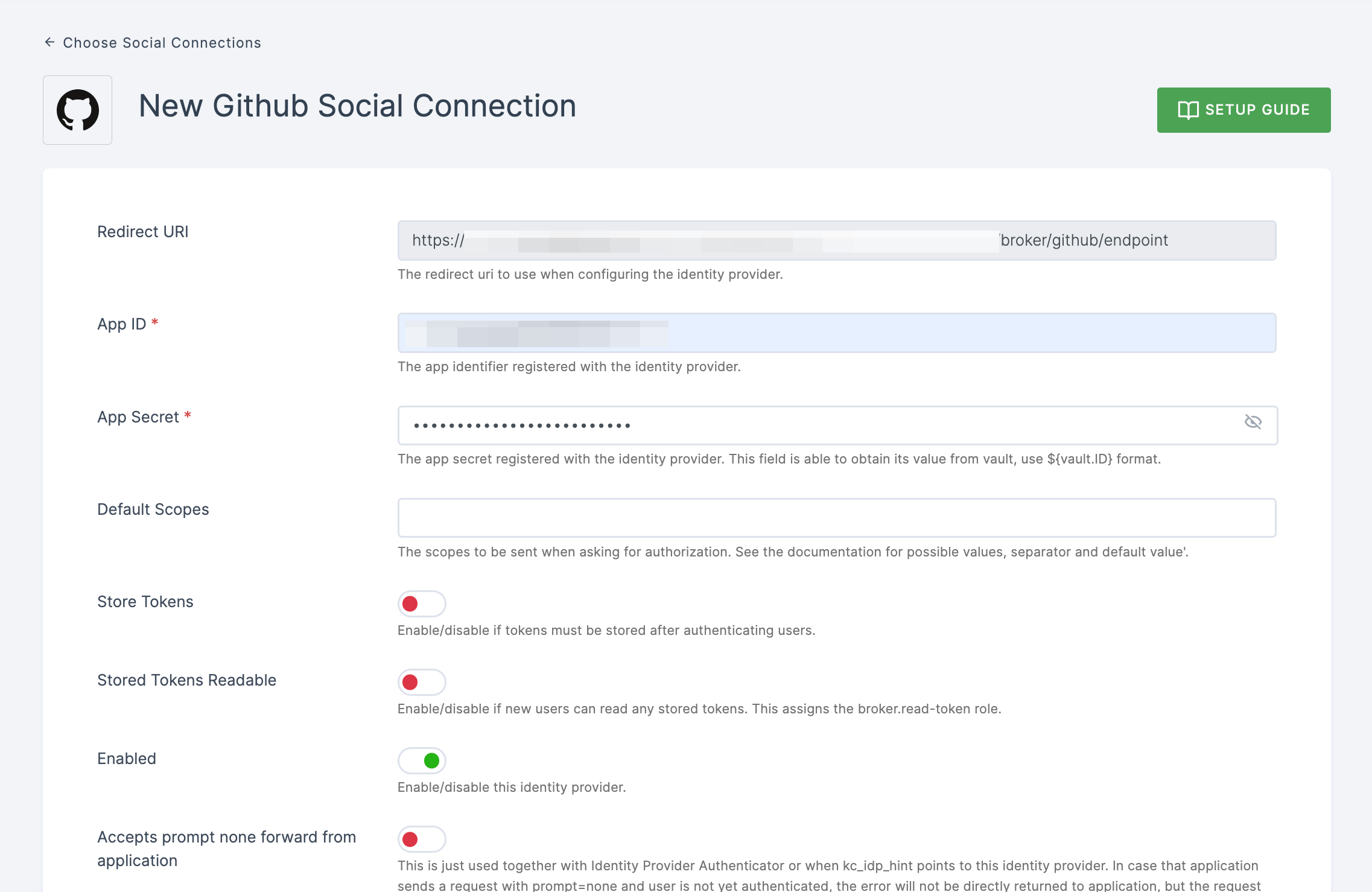Viewport: 1372px width, 892px height.
Task: Click the 'redirect uri to use' help text
Action: pos(590,274)
